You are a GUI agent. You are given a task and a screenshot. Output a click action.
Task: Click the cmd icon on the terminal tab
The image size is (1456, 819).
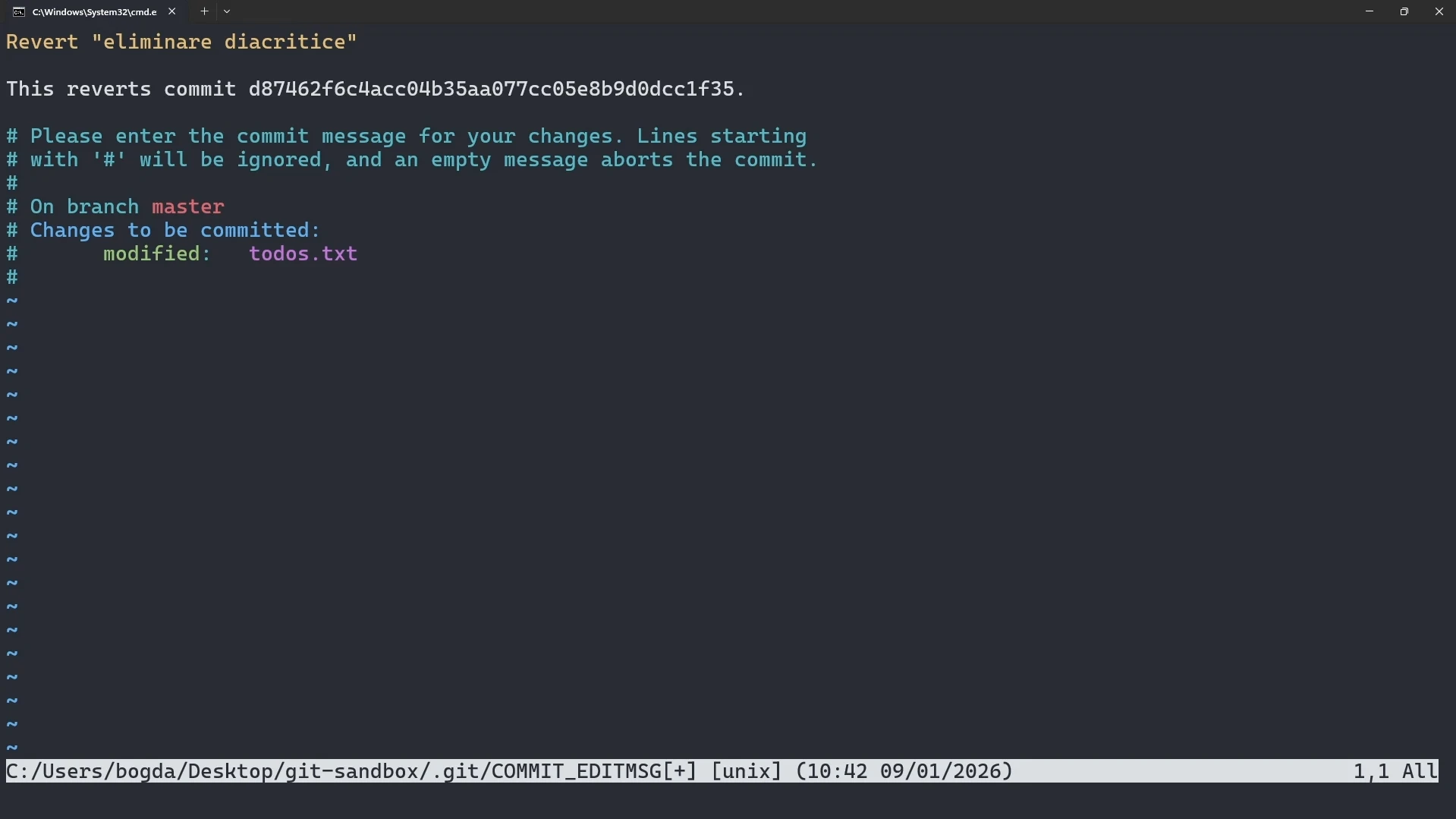point(19,11)
